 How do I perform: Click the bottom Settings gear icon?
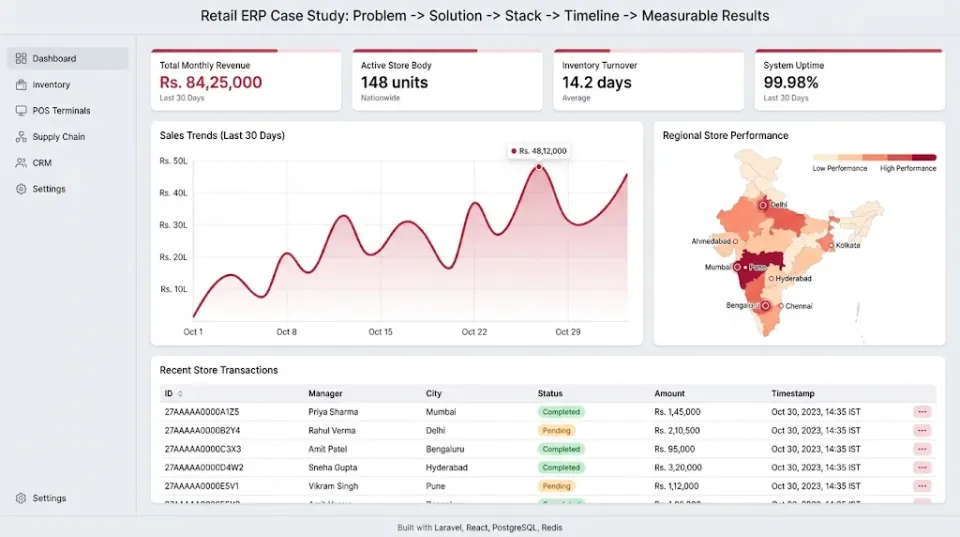pos(21,498)
